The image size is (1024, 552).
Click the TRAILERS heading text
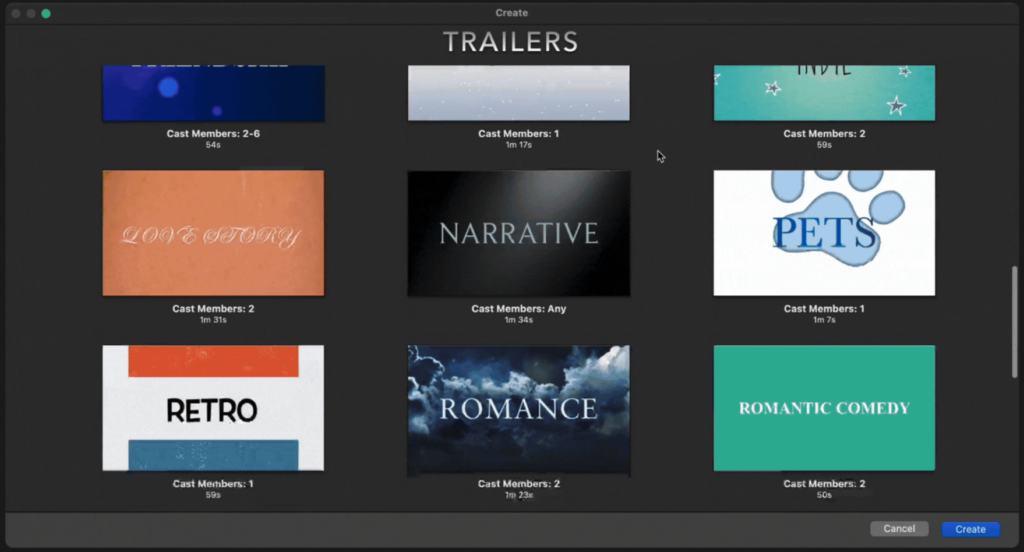click(511, 42)
